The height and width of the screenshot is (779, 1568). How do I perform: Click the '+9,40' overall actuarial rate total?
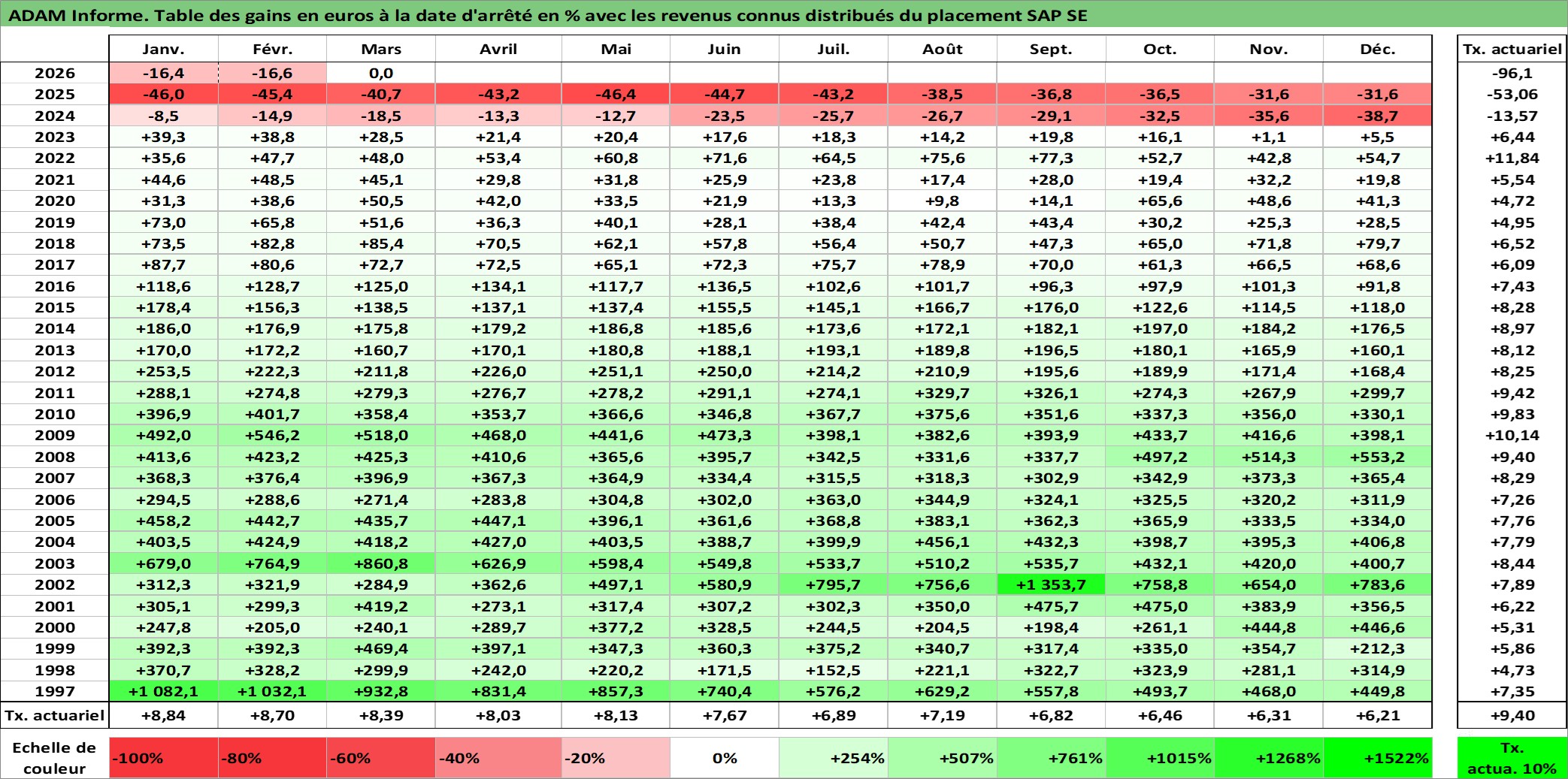[1512, 715]
